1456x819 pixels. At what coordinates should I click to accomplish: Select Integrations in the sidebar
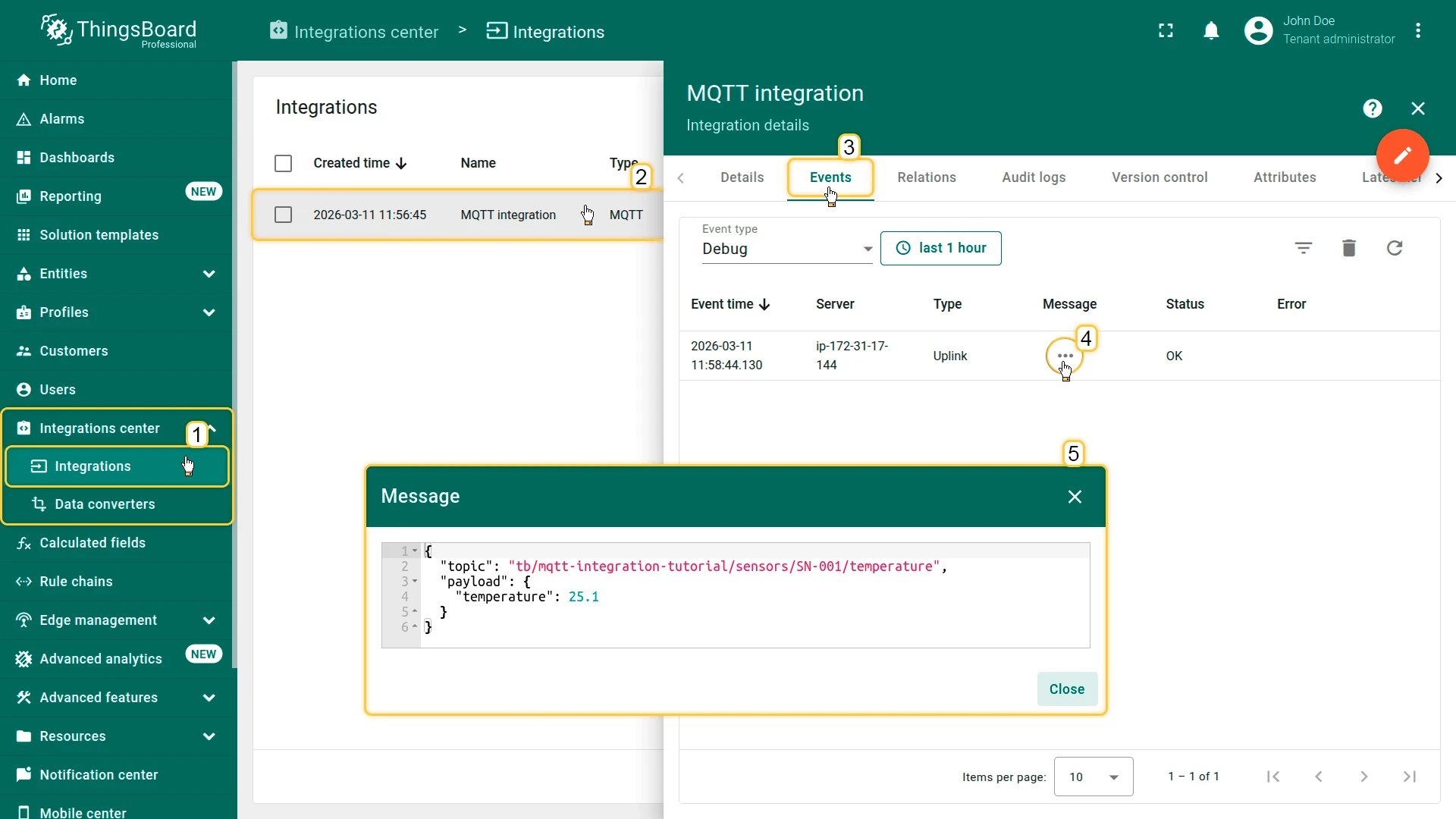pyautogui.click(x=118, y=466)
